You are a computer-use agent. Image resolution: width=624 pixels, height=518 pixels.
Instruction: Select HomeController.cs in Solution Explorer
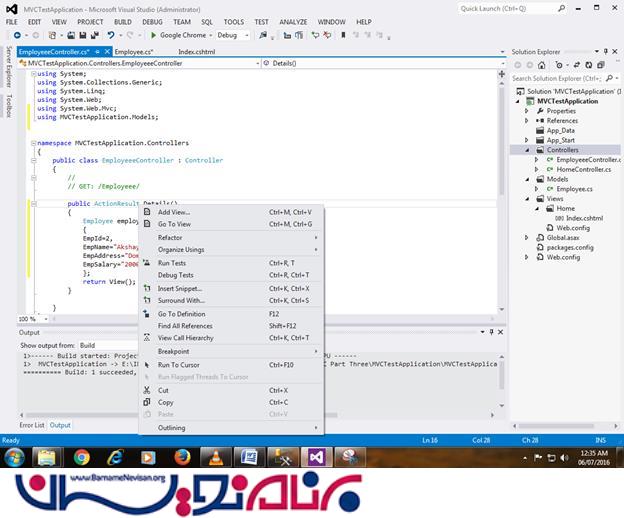(x=582, y=169)
